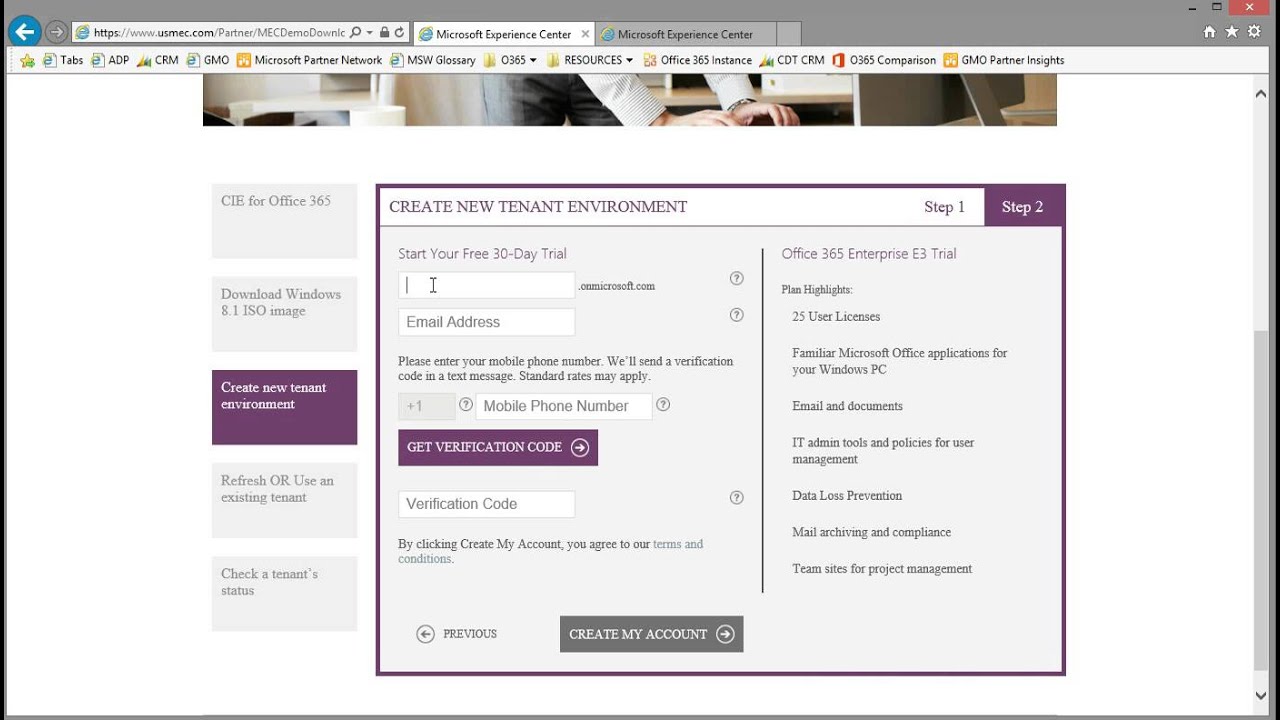The image size is (1280, 720).
Task: Go back with the browser back arrow
Action: [24, 32]
